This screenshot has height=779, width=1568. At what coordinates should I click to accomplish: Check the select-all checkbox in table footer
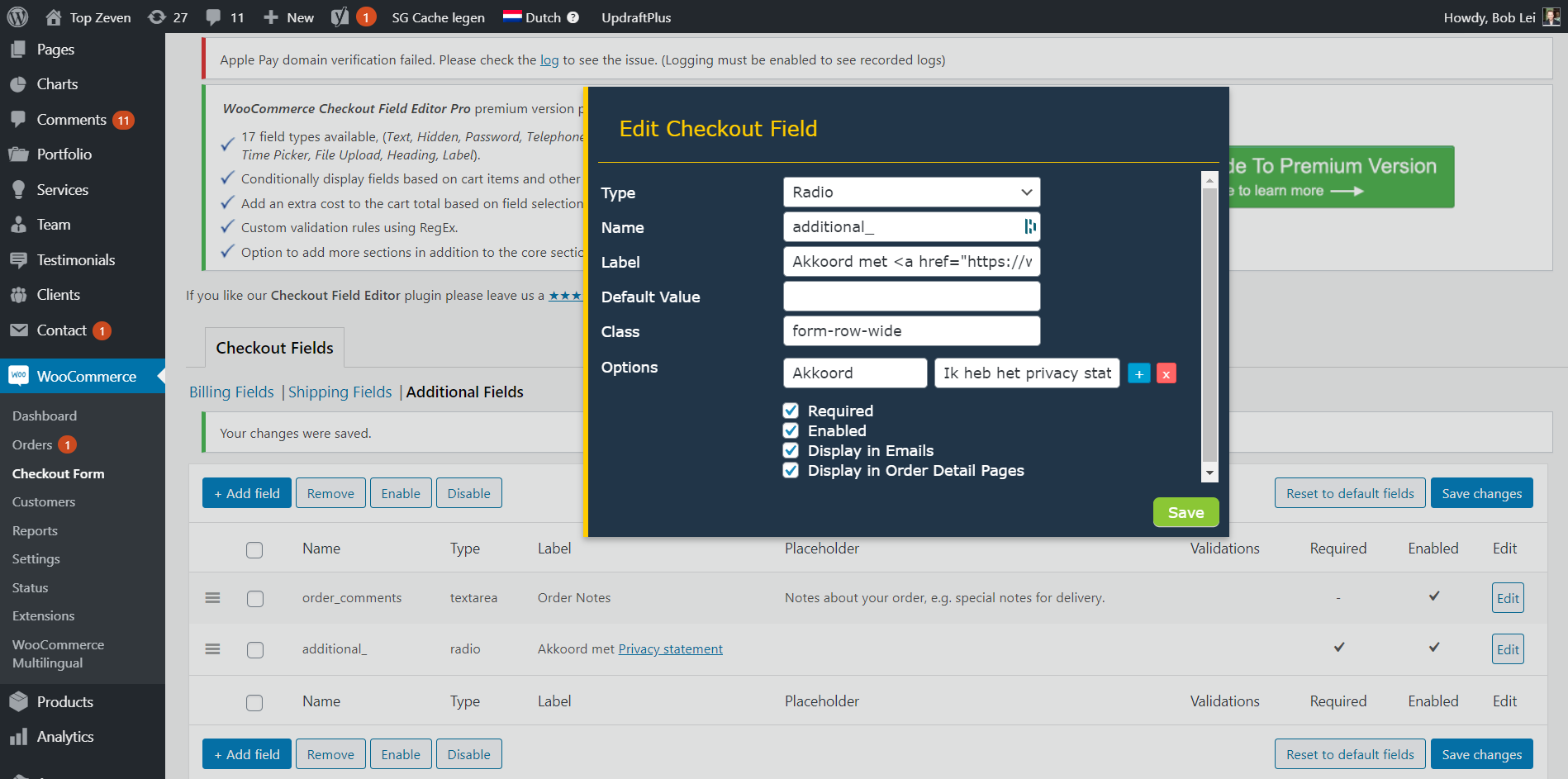pos(254,703)
